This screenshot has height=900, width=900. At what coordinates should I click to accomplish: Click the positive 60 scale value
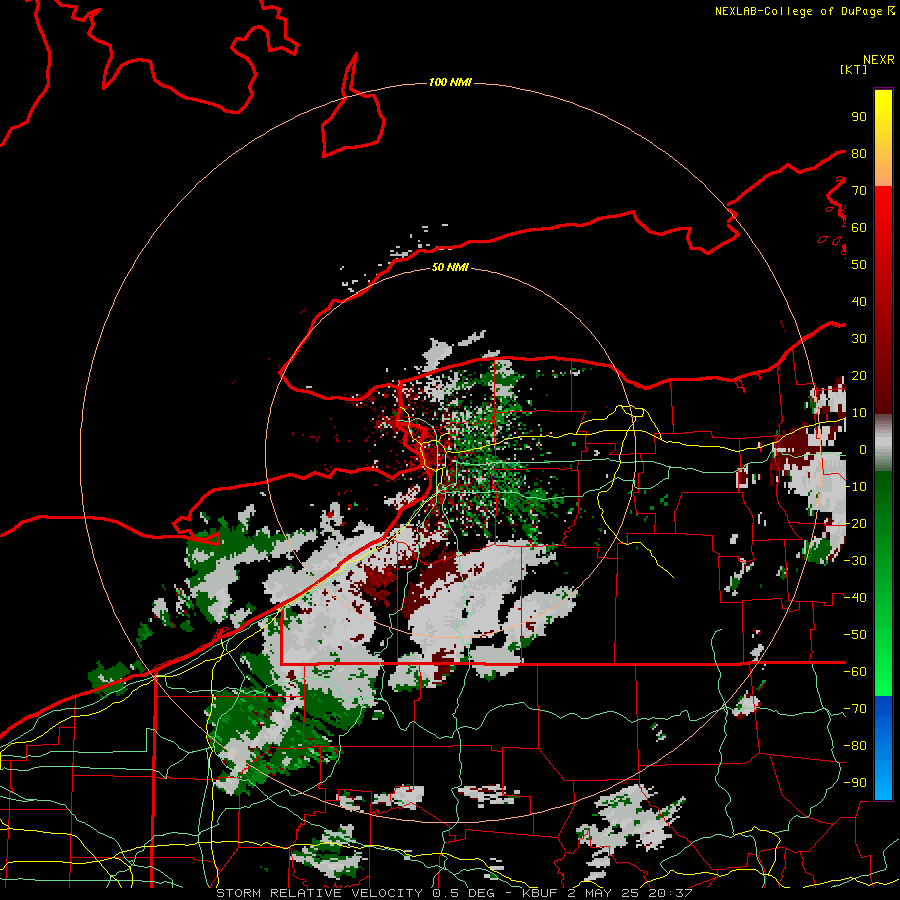point(859,227)
